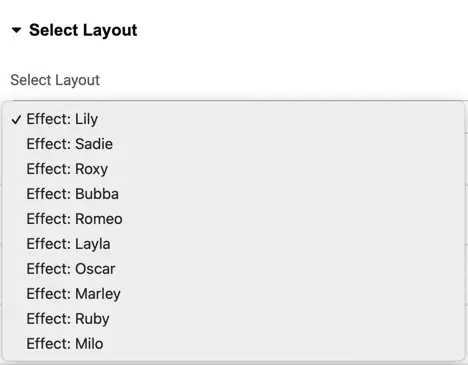468x365 pixels.
Task: Click the word Milo in the list
Action: pyautogui.click(x=89, y=344)
